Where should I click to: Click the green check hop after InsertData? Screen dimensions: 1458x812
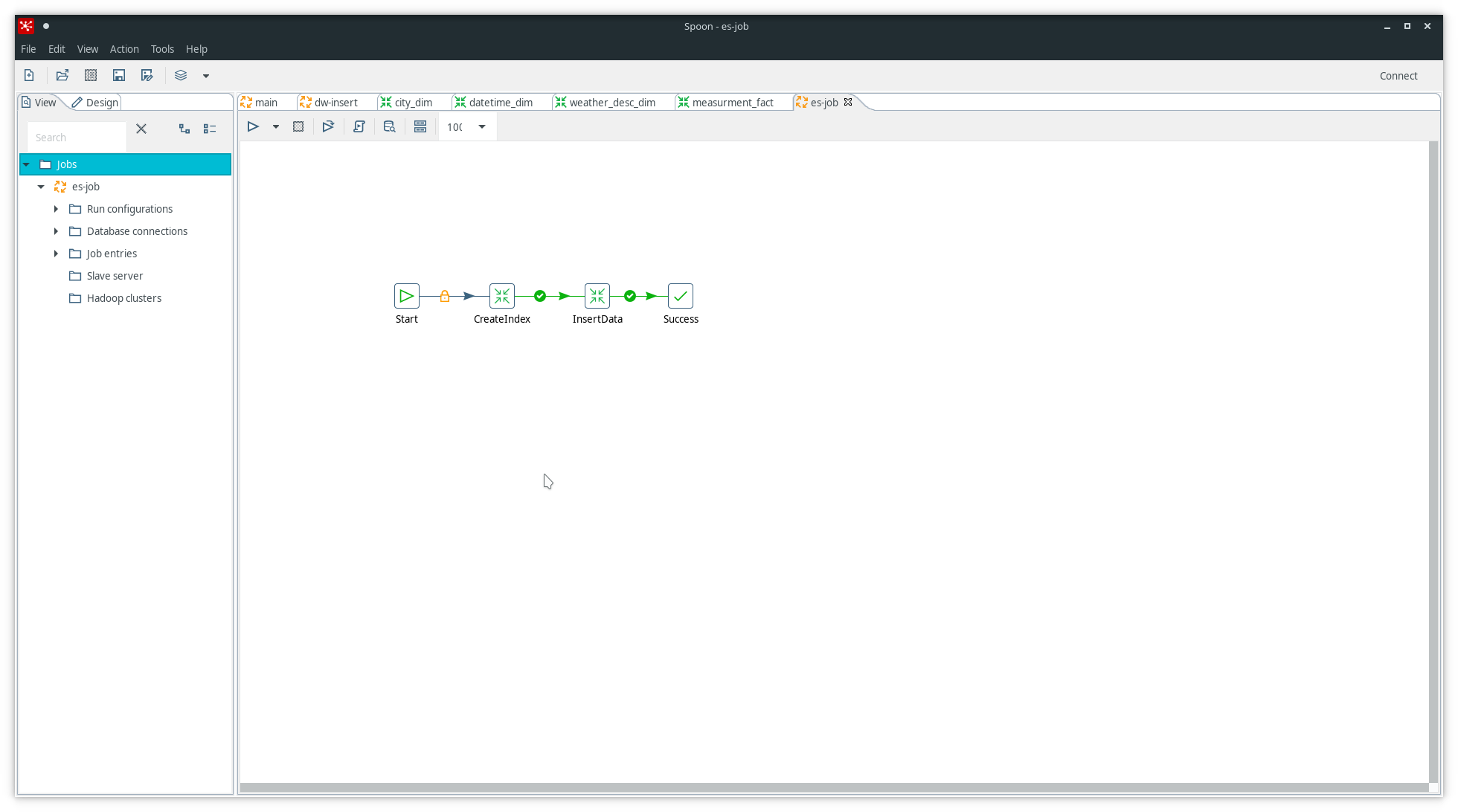pyautogui.click(x=630, y=296)
